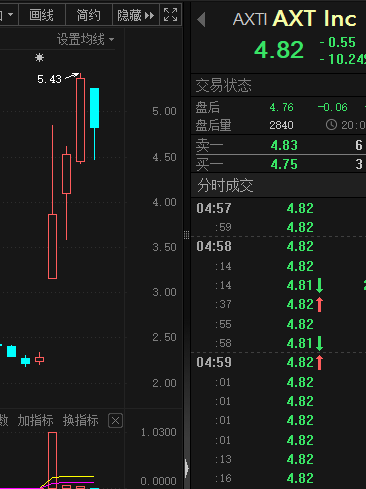The width and height of the screenshot is (366, 489).
Task: Click the 5.43 high price label
Action: tap(49, 79)
